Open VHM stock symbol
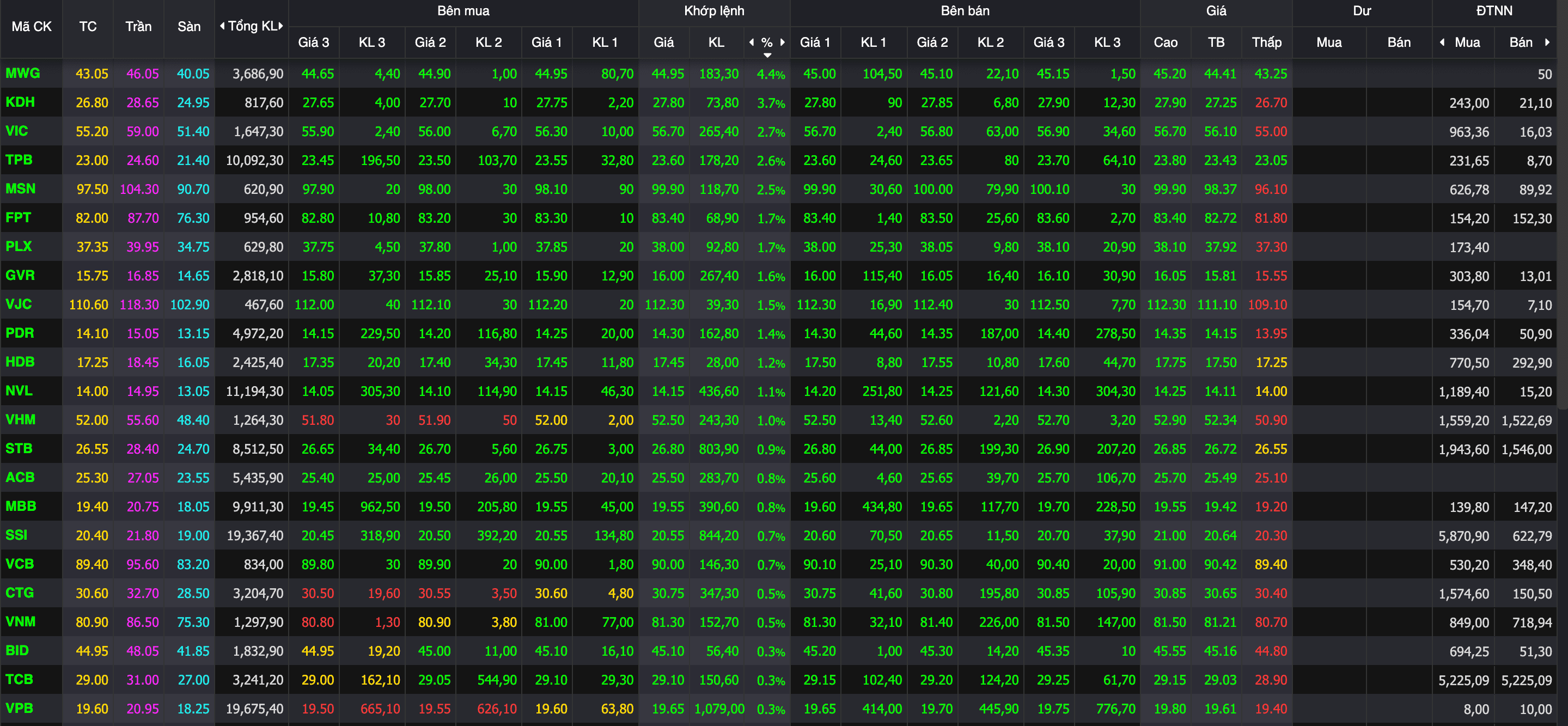 click(x=21, y=419)
